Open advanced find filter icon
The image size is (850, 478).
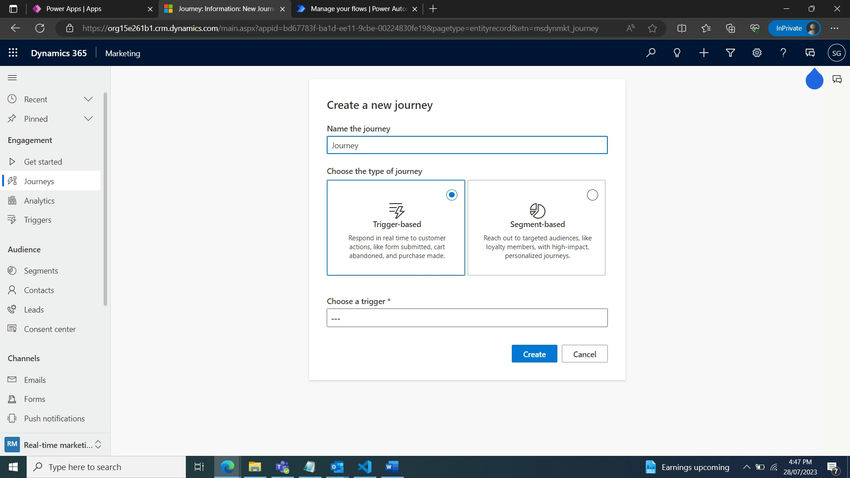click(x=730, y=53)
